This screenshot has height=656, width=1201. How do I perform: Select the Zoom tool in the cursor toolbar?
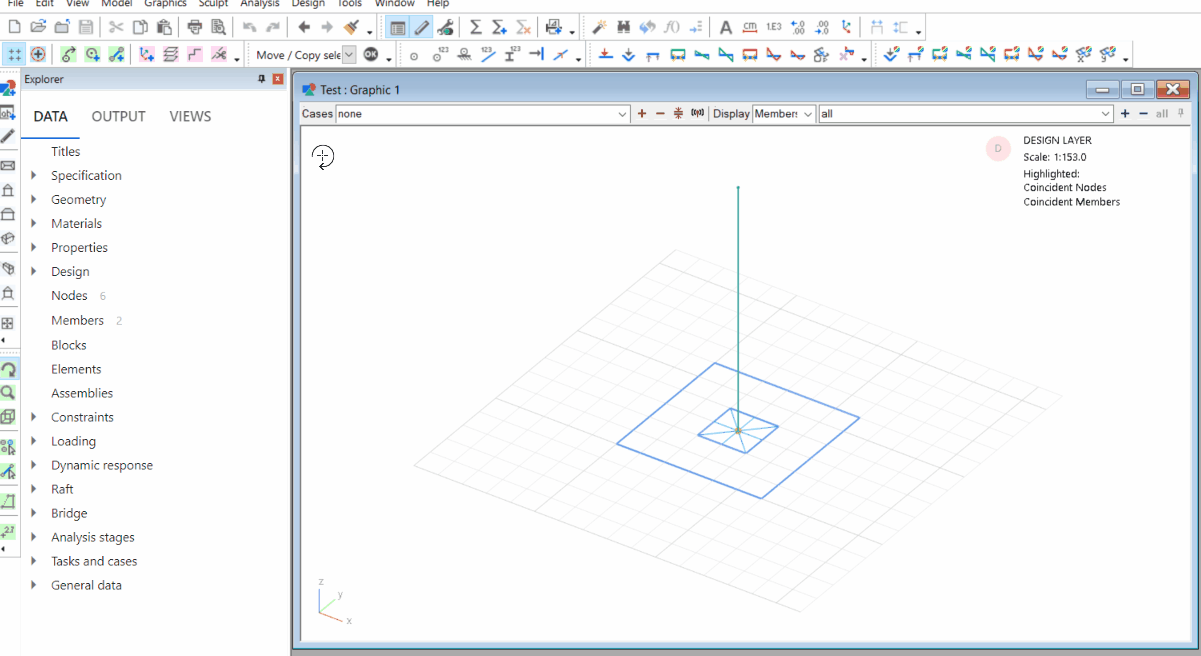(8, 393)
